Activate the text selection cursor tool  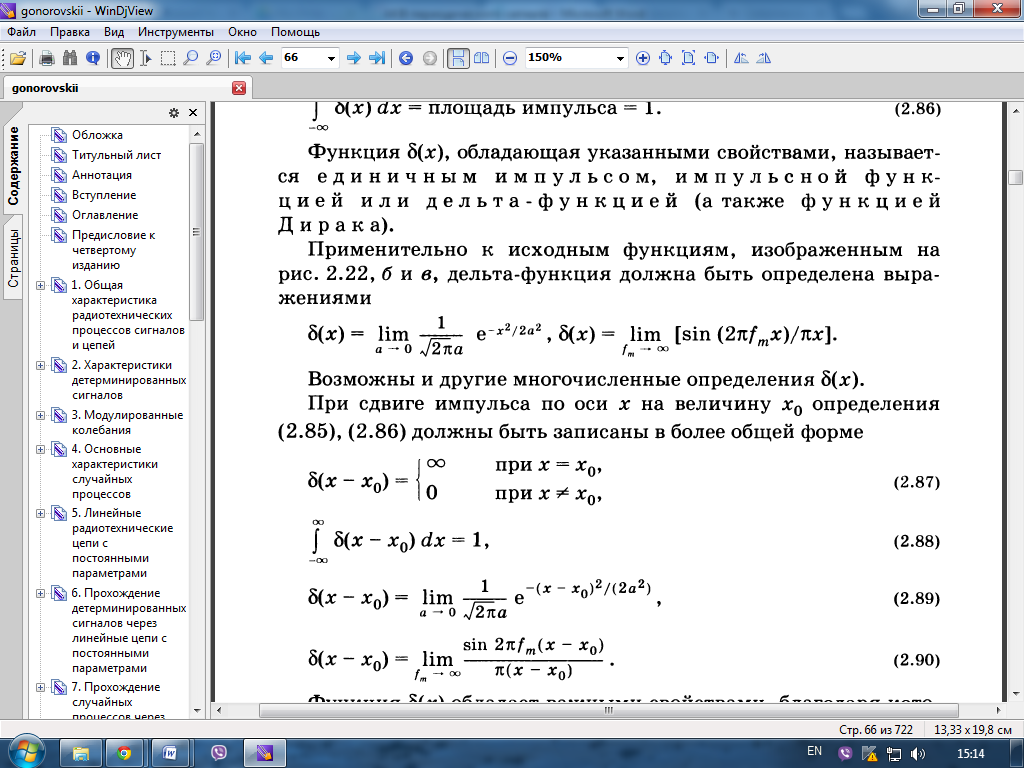pyautogui.click(x=146, y=58)
